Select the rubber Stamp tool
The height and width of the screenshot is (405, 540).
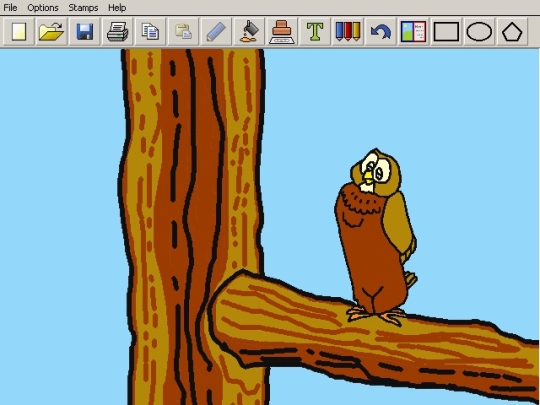pyautogui.click(x=282, y=32)
